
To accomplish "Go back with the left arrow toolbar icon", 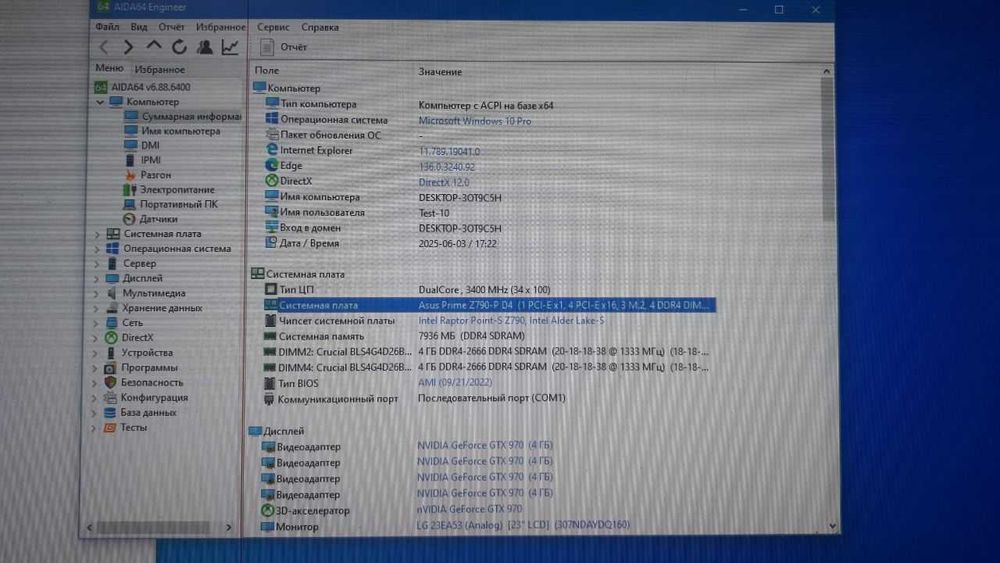I will [x=105, y=47].
